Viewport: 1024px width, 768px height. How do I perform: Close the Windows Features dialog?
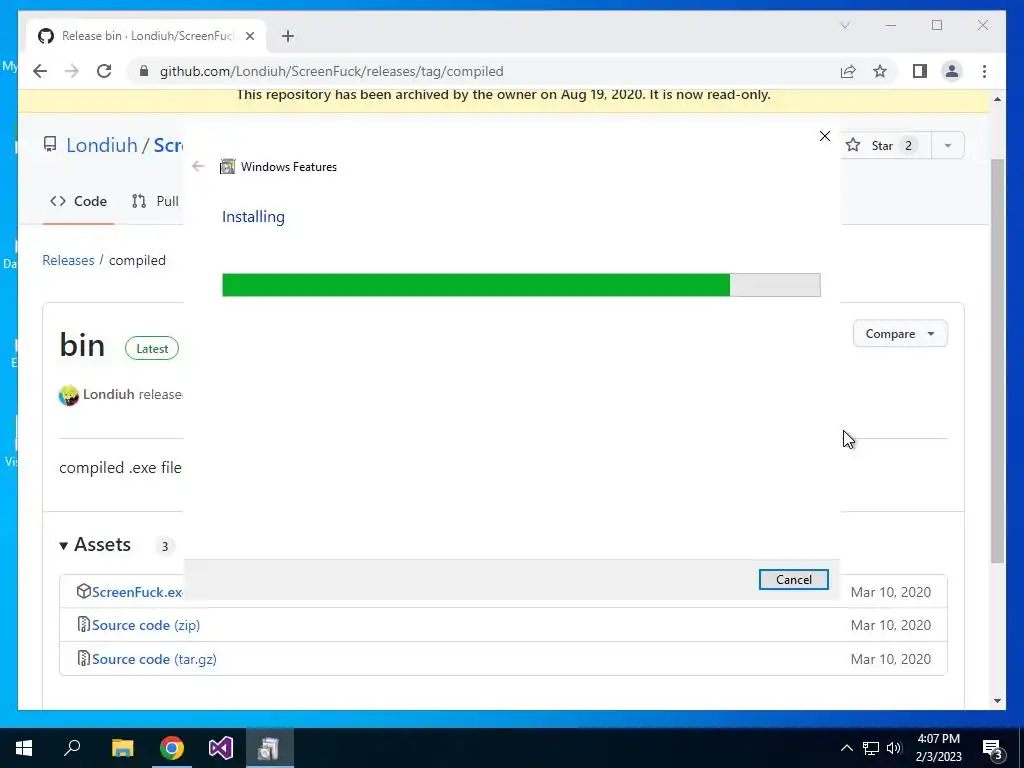825,136
